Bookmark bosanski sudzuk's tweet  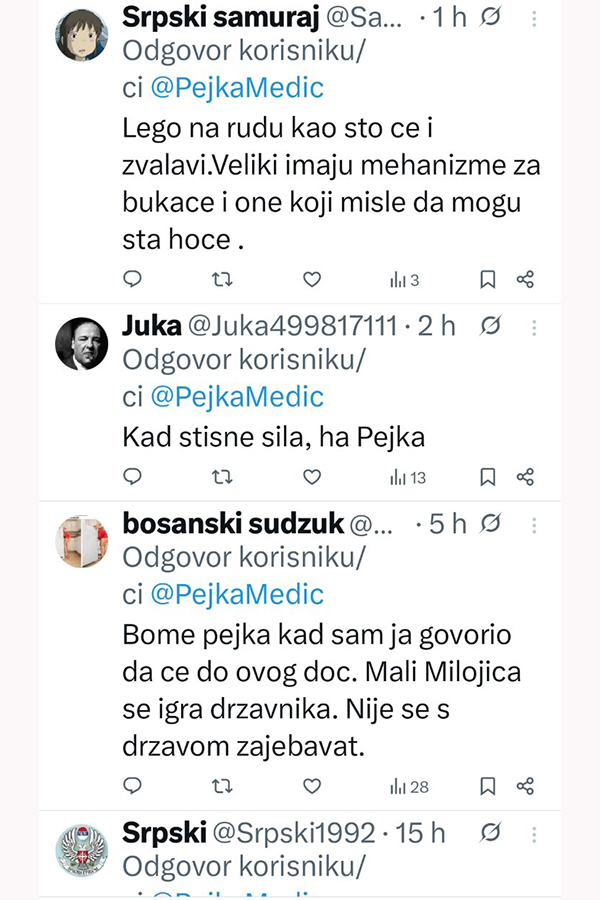pos(487,787)
